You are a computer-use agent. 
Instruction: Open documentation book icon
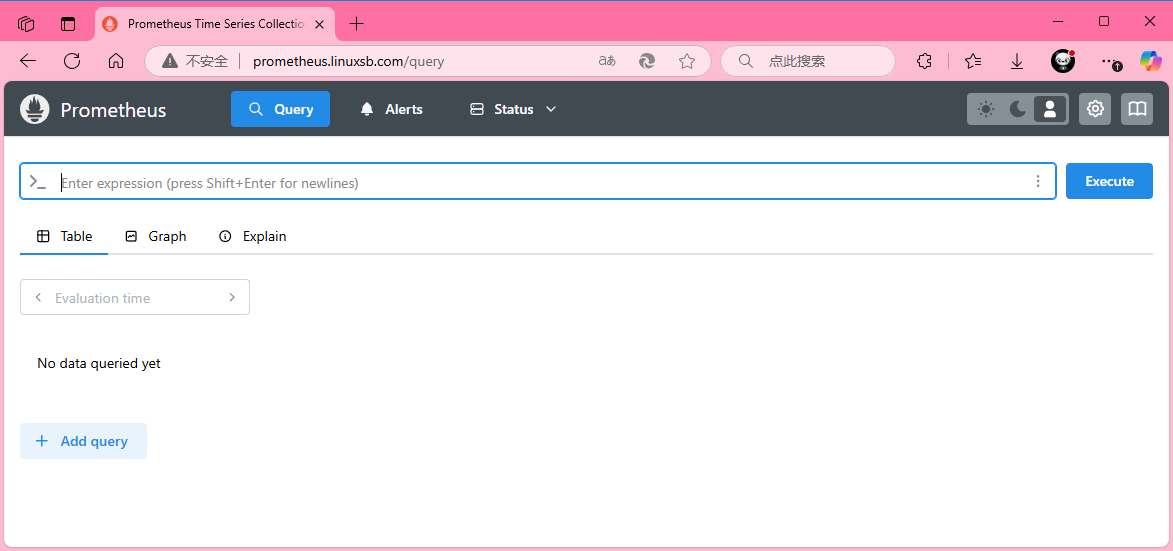point(1137,109)
